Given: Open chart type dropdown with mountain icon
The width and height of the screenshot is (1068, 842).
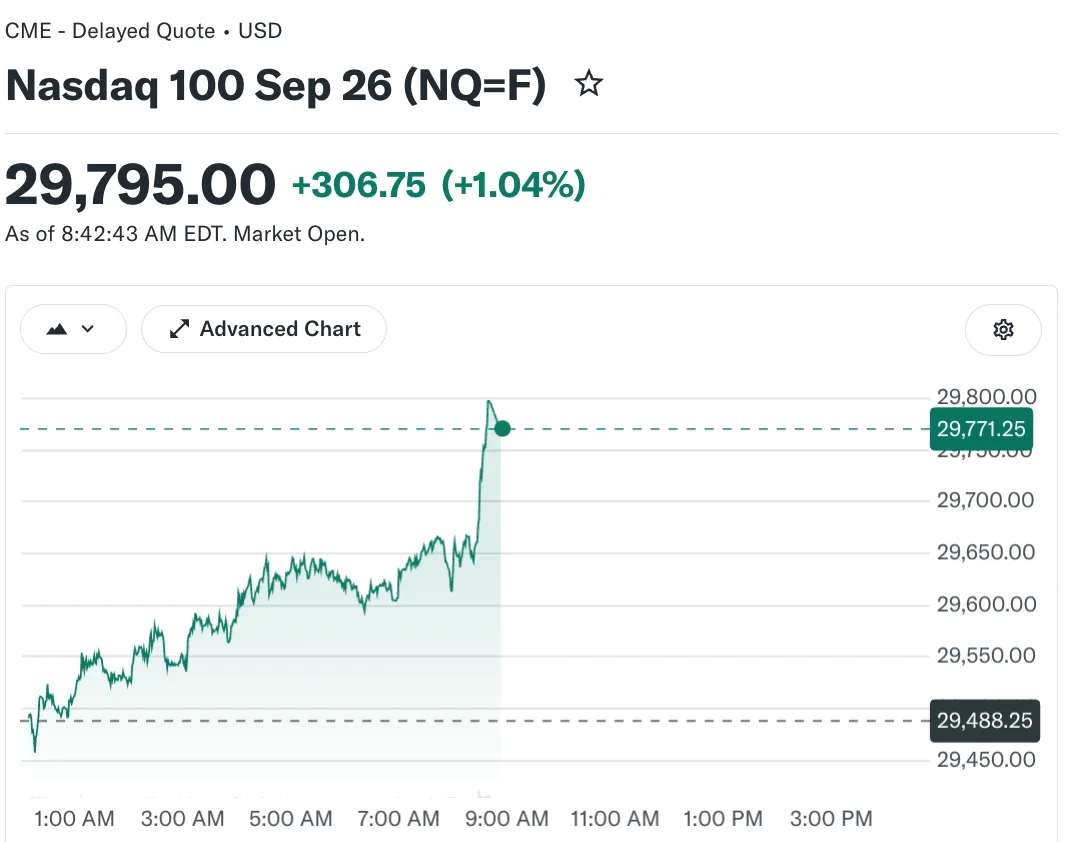Looking at the screenshot, I should tap(73, 329).
